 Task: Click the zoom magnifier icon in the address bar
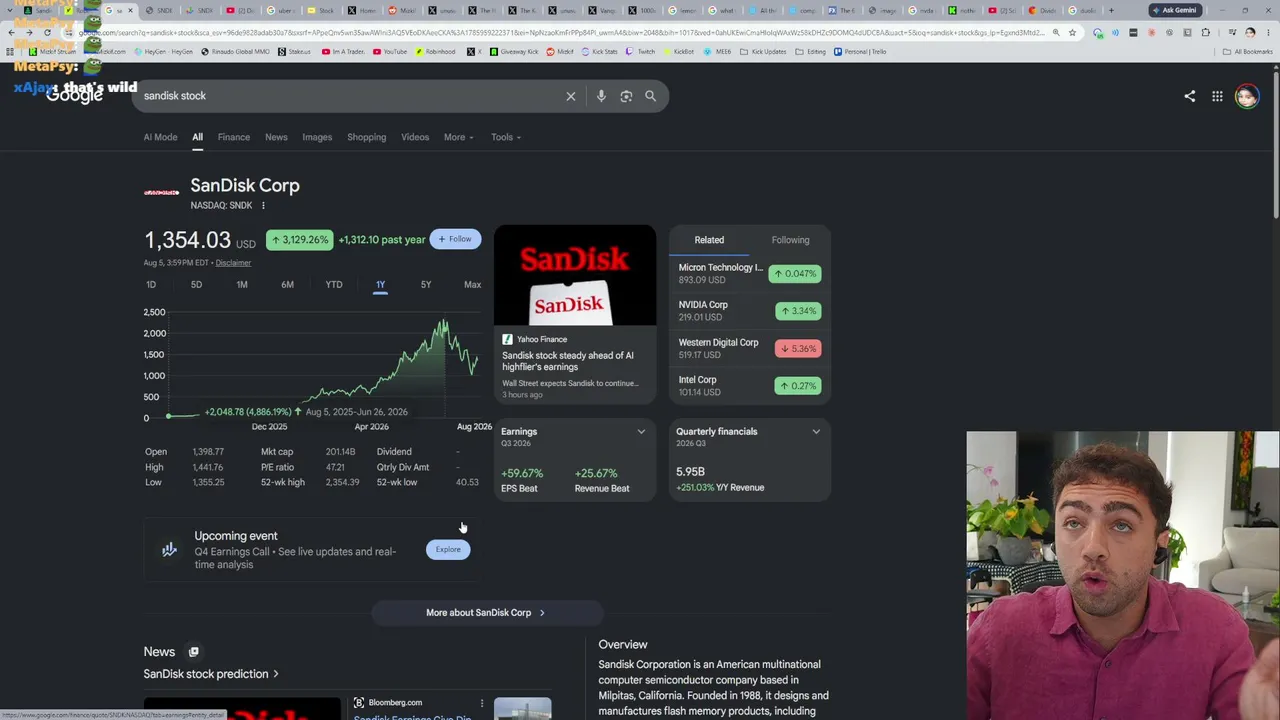[x=1056, y=32]
